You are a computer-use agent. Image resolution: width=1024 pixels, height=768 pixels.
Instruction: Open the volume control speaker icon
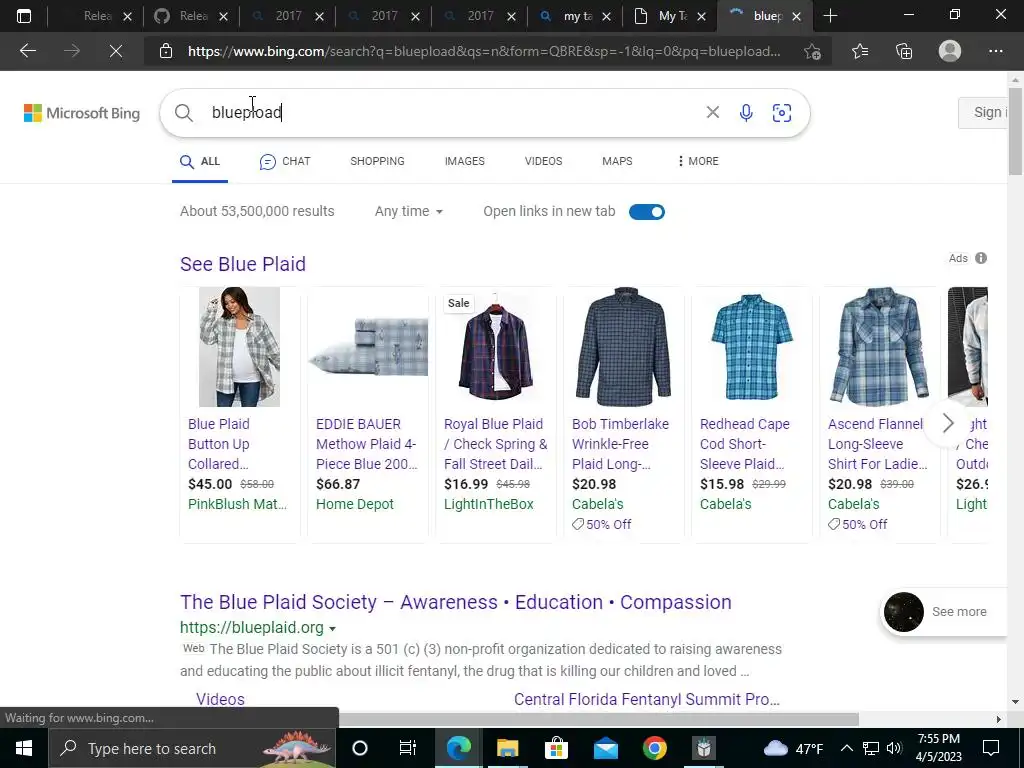895,748
